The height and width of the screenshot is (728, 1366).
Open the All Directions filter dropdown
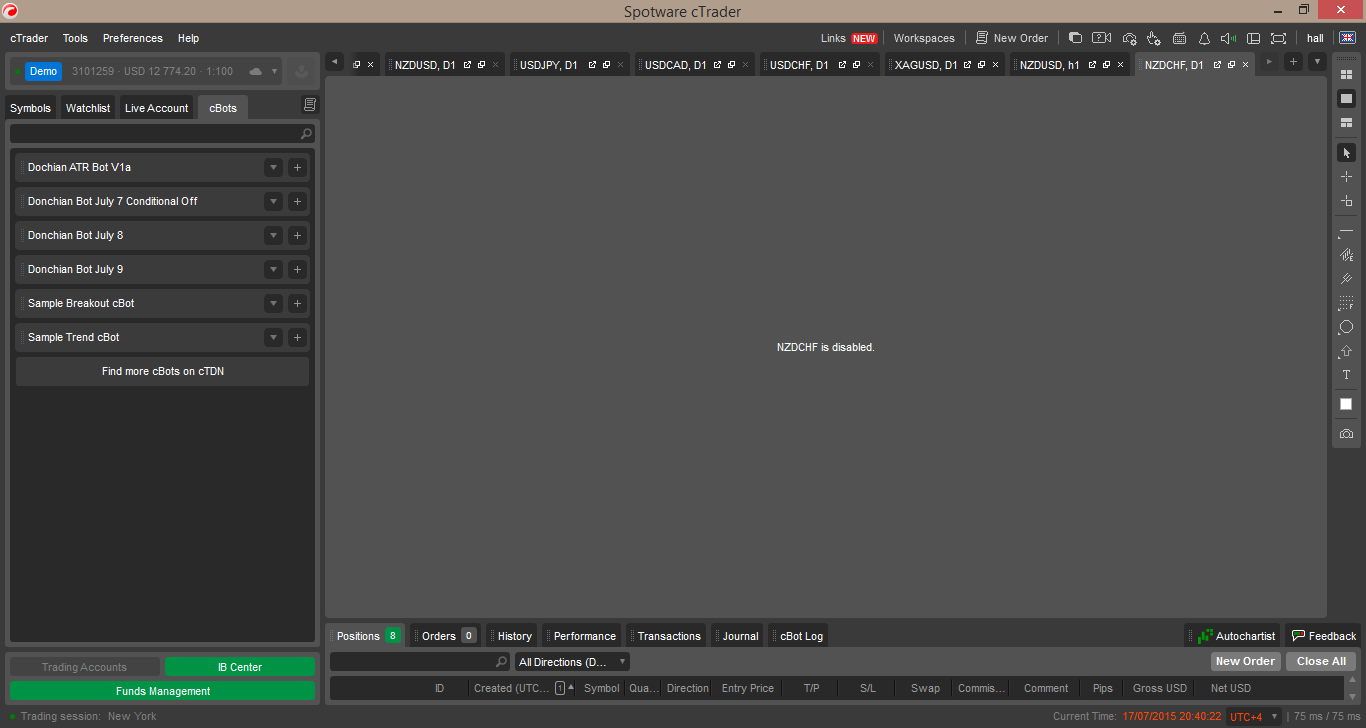coord(572,662)
